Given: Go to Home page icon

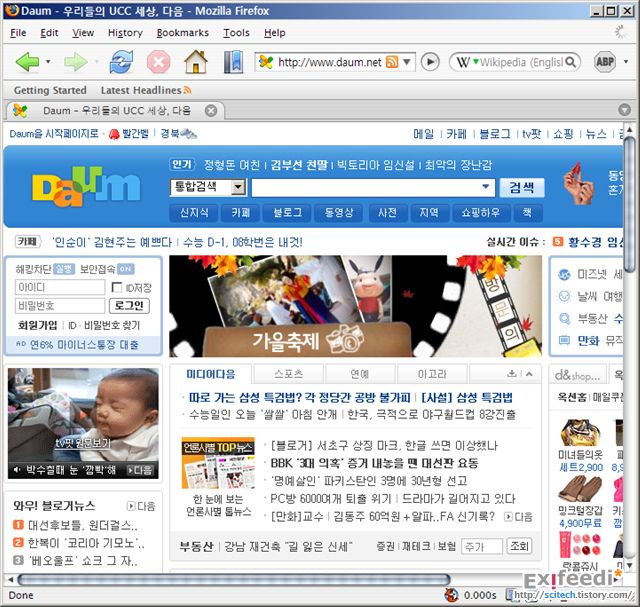Looking at the screenshot, I should (196, 62).
